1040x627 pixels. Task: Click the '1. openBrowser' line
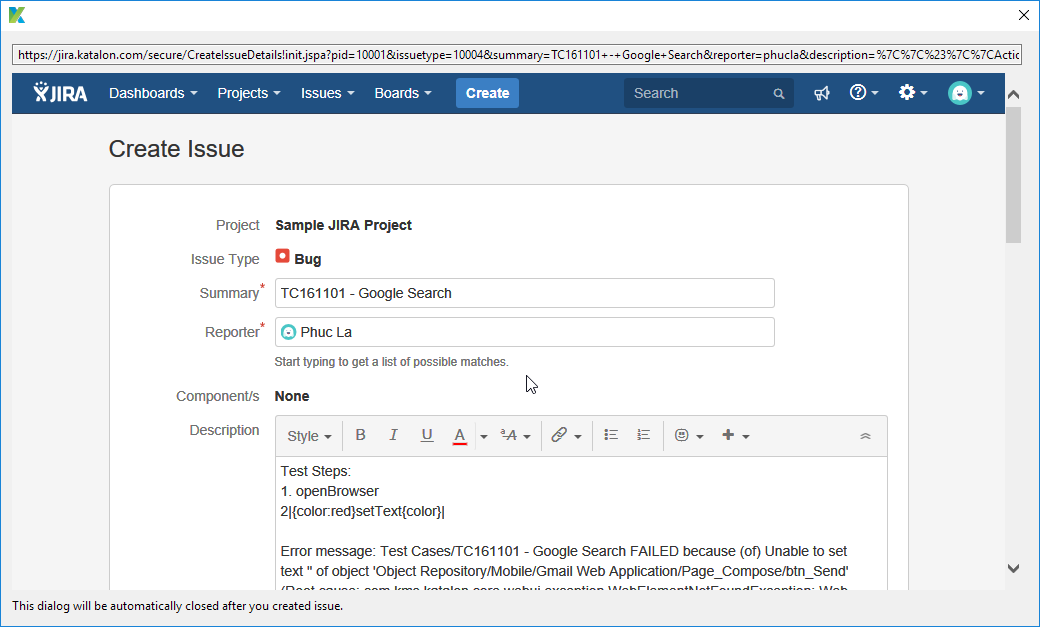330,492
